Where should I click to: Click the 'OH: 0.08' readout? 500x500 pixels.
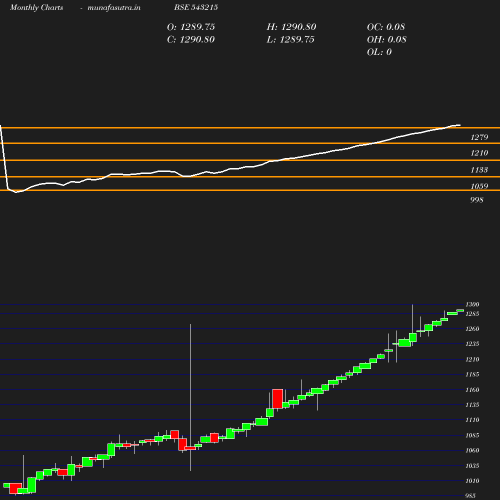[387, 40]
